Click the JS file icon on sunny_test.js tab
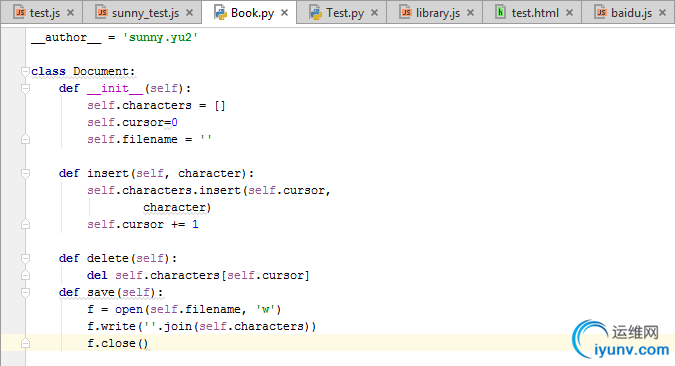The image size is (675, 366). tap(102, 12)
